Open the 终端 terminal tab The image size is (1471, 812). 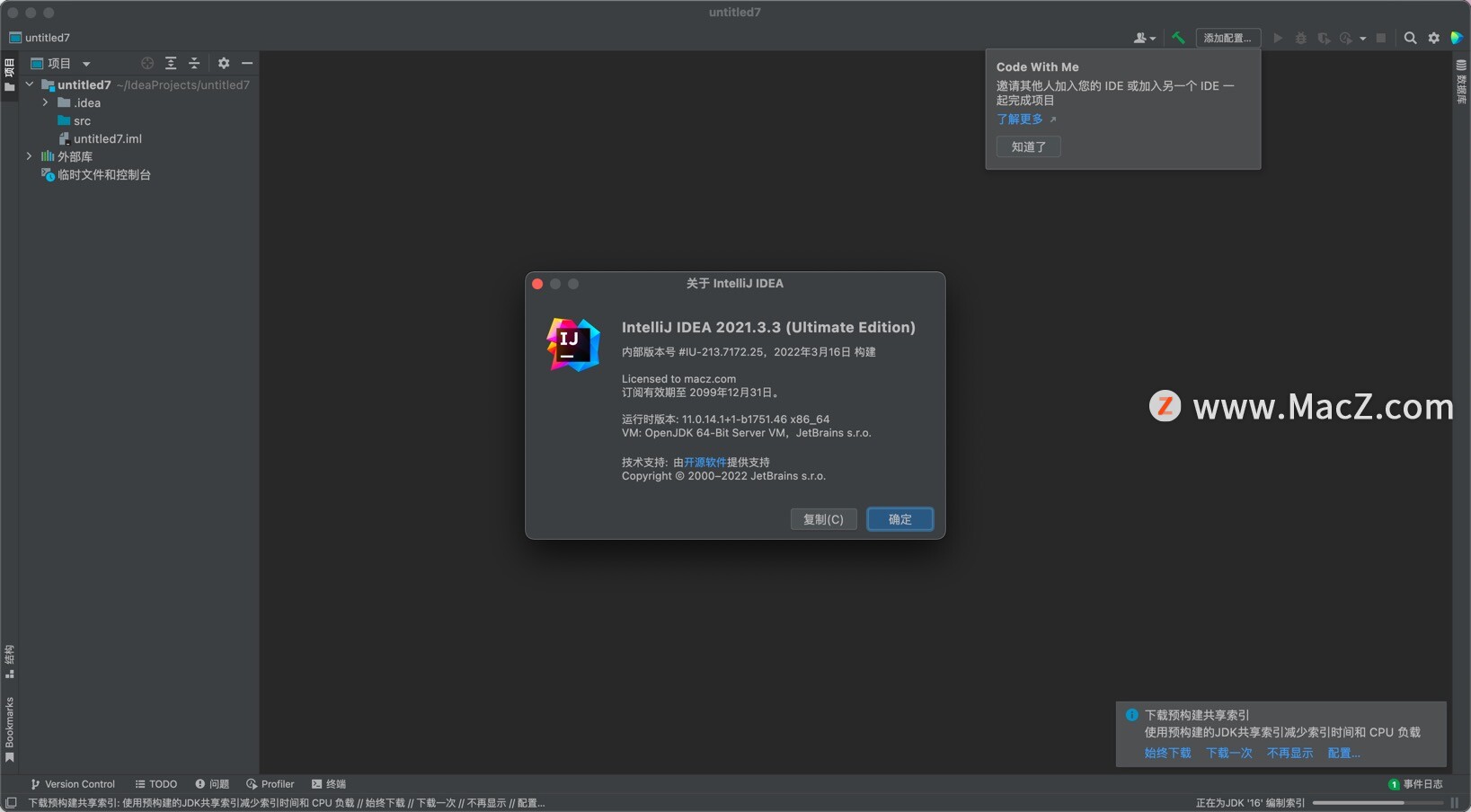[x=328, y=784]
